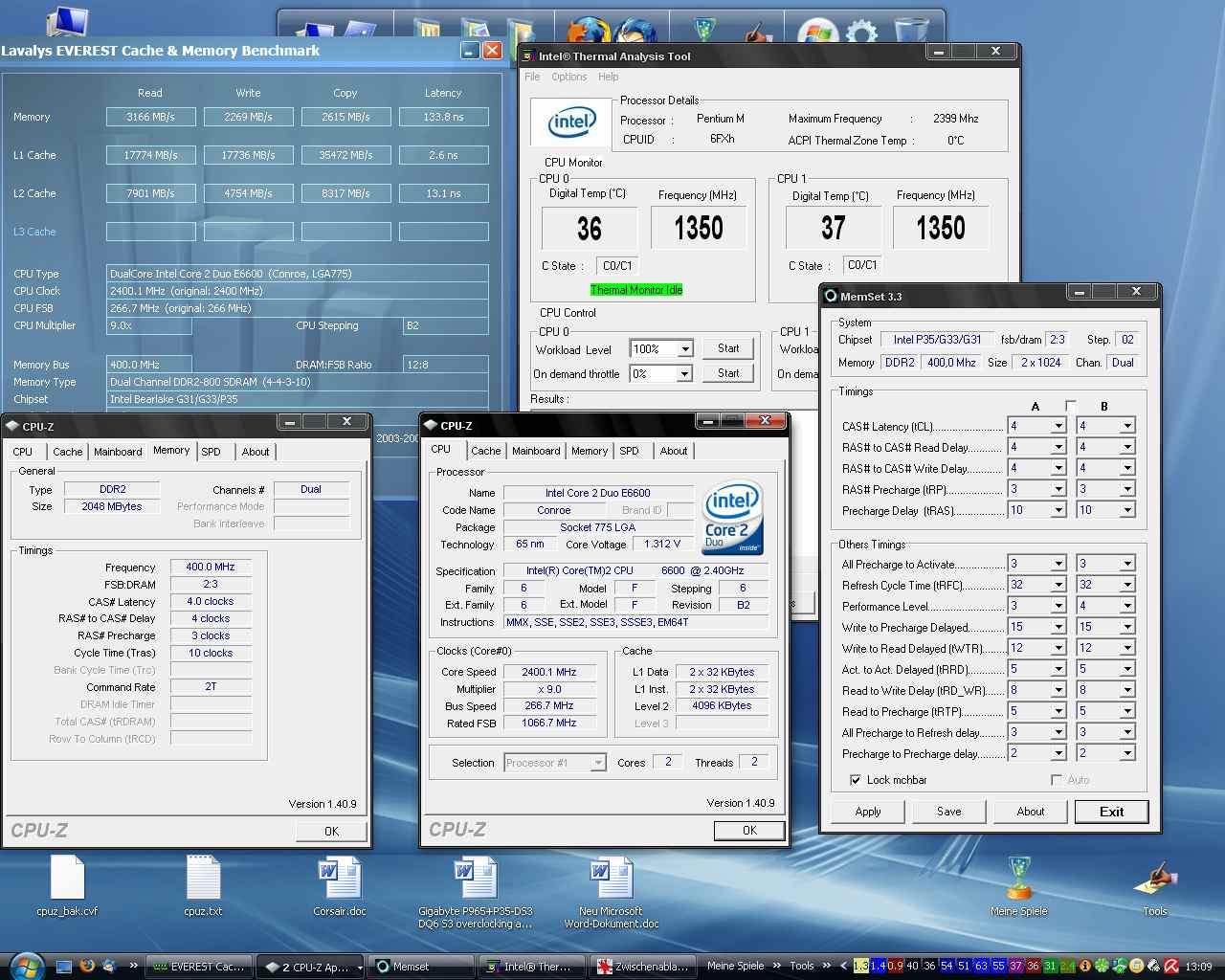
Task: Open Performance Level channel B dropdown
Action: point(1127,606)
